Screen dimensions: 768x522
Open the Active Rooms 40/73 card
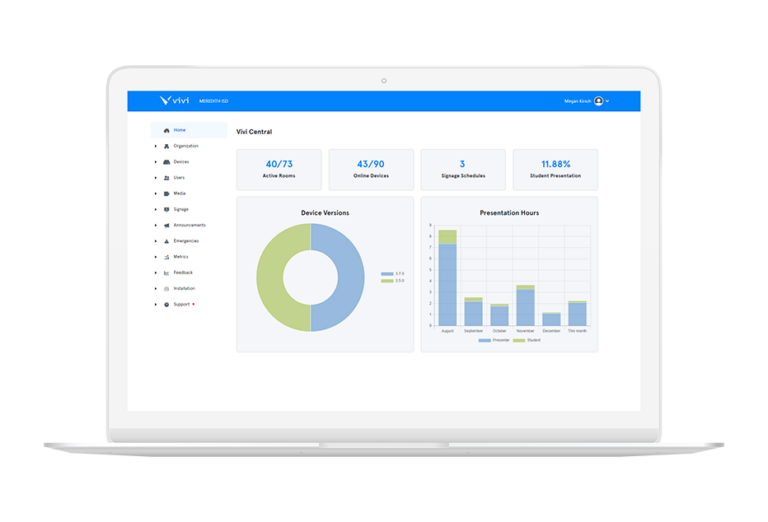point(279,169)
